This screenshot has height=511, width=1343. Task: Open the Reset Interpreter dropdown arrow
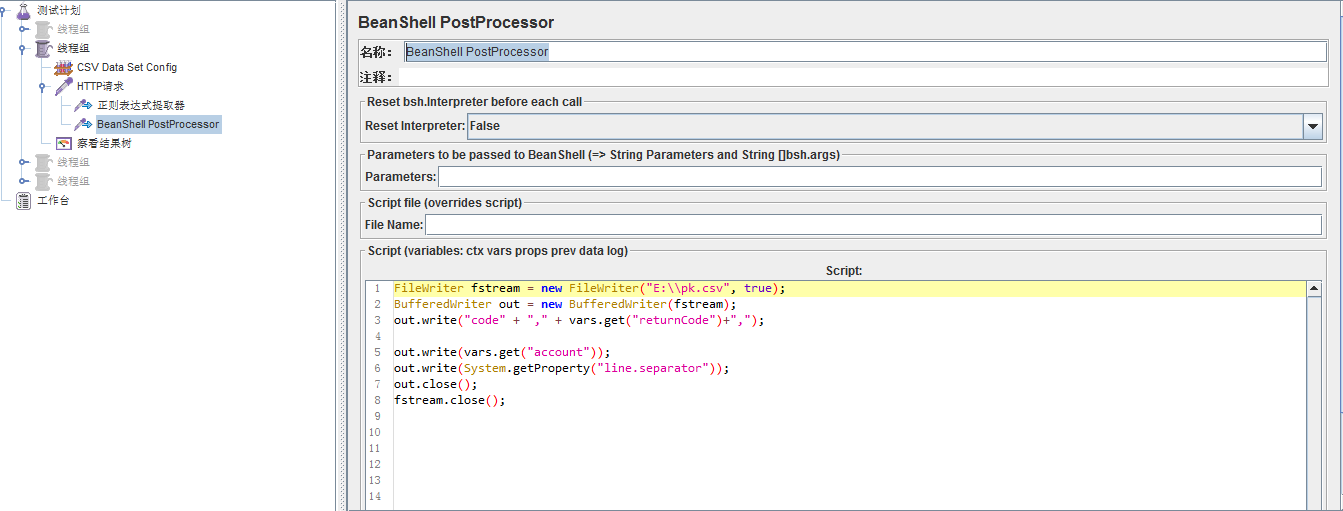[x=1313, y=126]
